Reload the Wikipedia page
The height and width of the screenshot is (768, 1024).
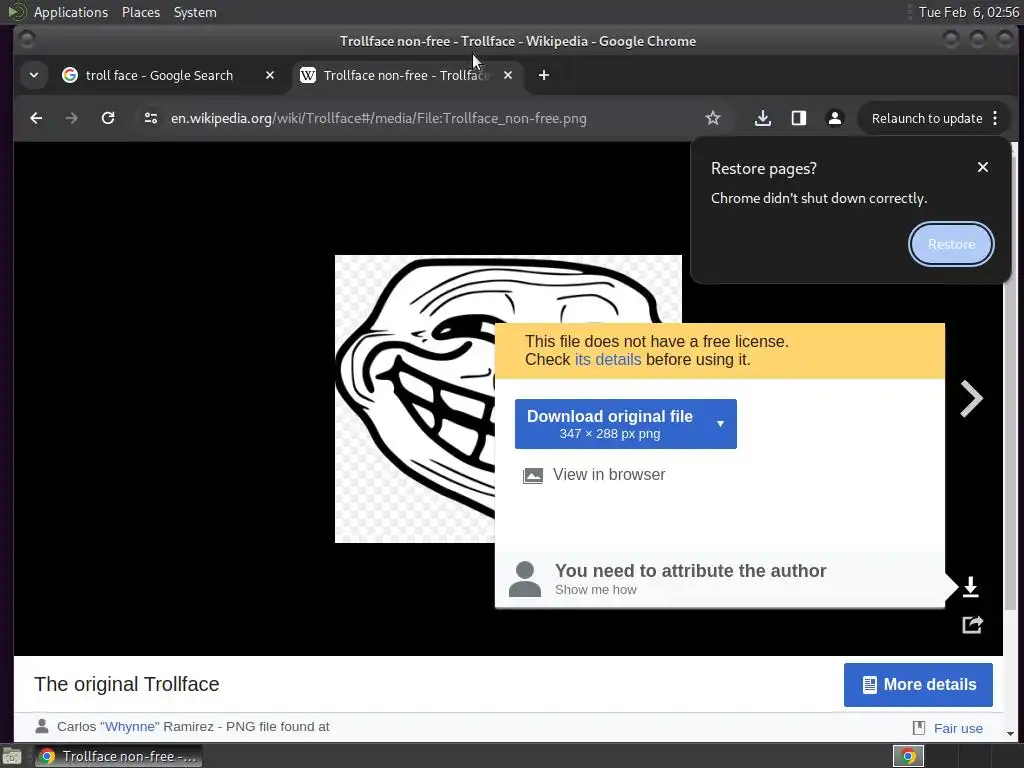click(x=108, y=118)
